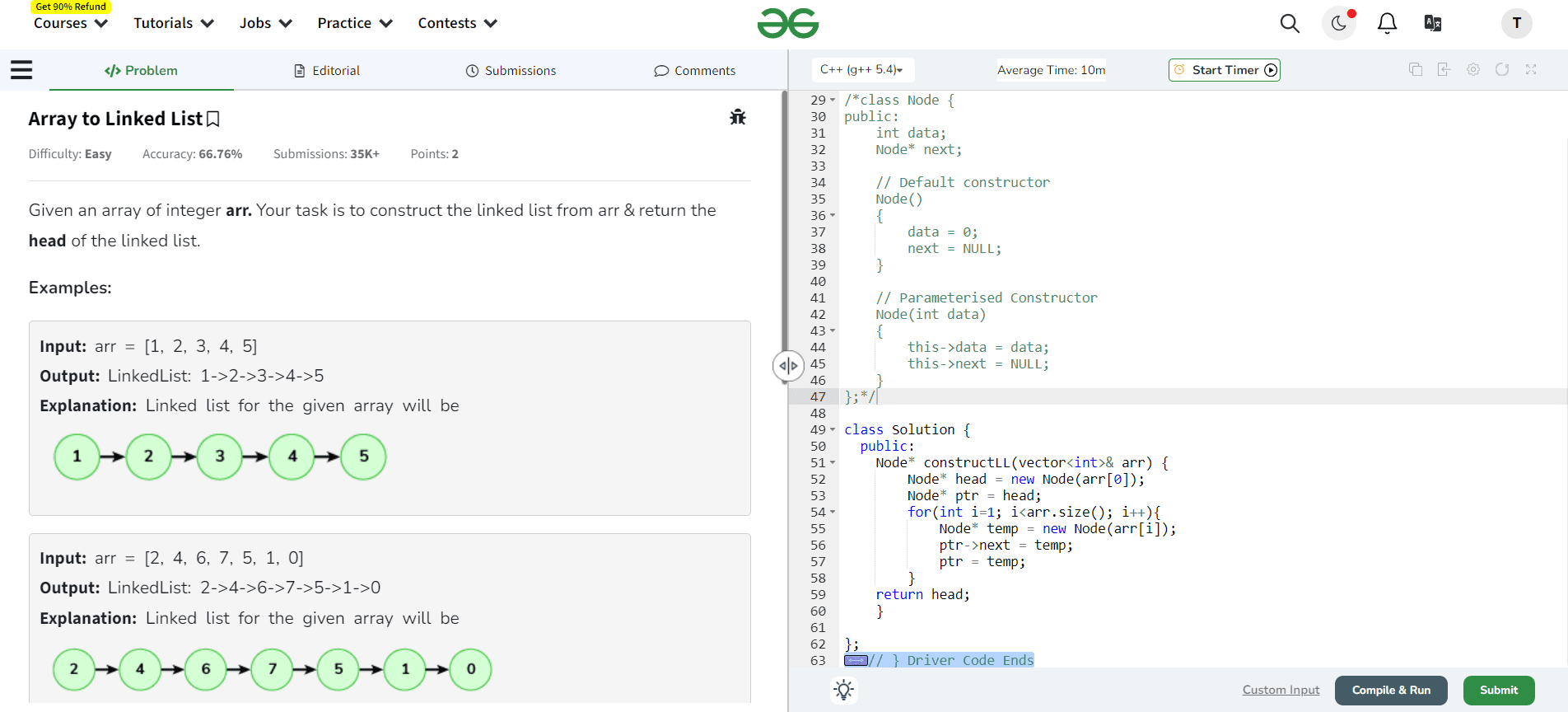Bookmark the Array to Linked List problem
This screenshot has height=712, width=1568.
tap(213, 119)
